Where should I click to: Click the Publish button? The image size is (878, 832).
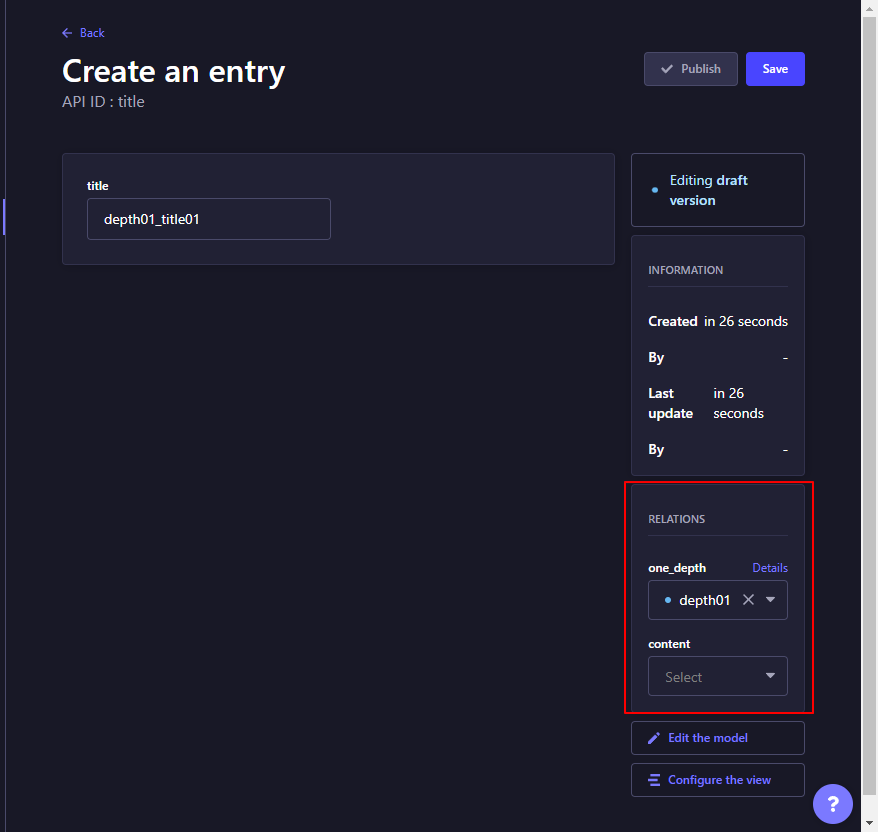pyautogui.click(x=690, y=69)
